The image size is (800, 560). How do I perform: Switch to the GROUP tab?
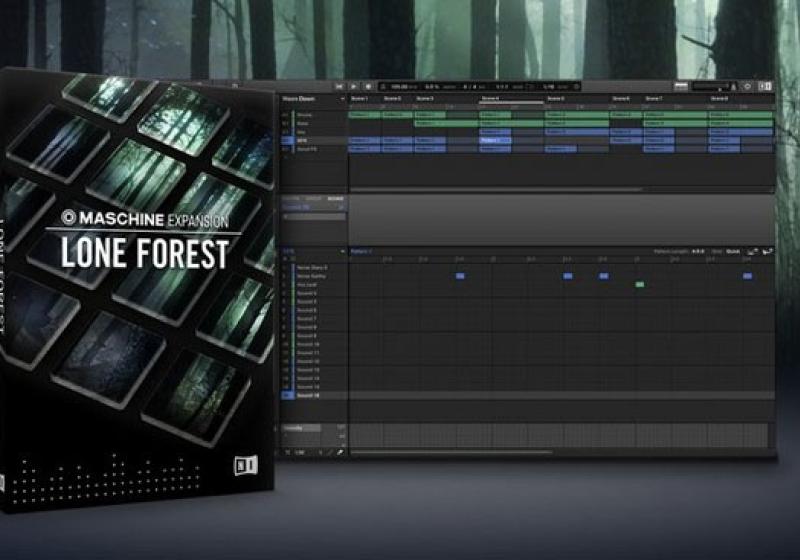pyautogui.click(x=313, y=198)
